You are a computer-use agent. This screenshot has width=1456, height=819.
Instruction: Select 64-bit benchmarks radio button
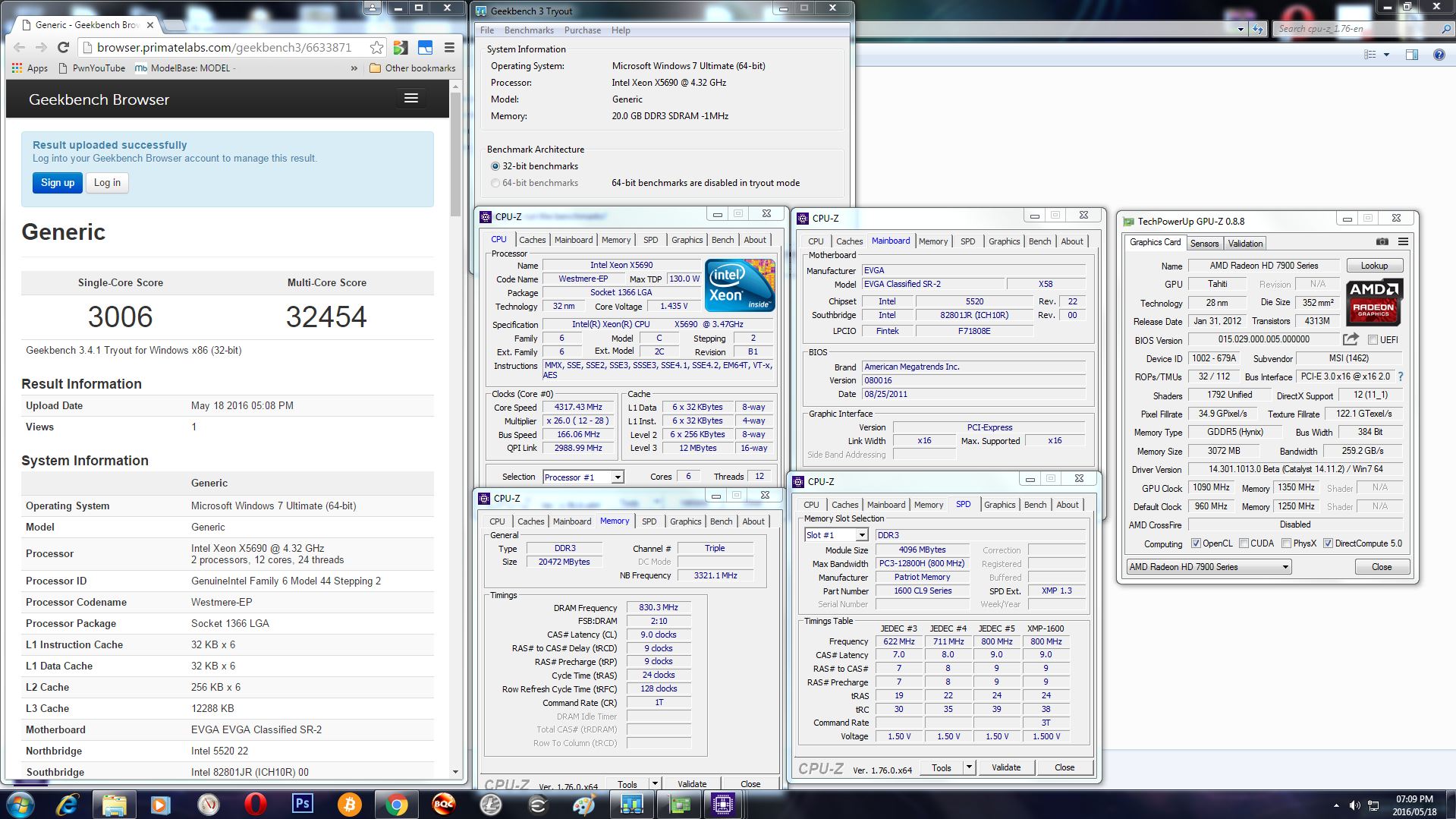point(495,183)
